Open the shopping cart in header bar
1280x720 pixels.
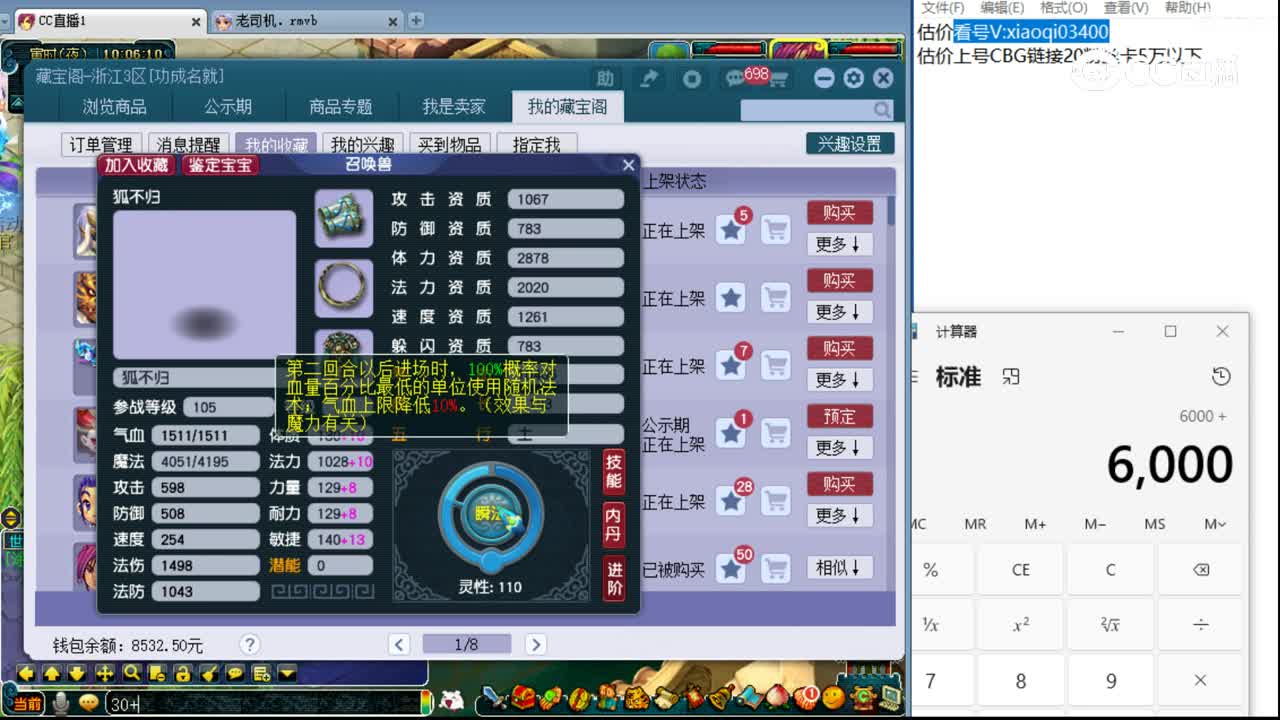pos(778,79)
